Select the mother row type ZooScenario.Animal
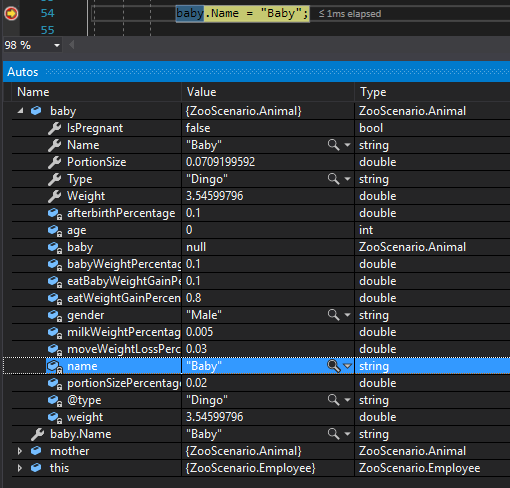Image resolution: width=510 pixels, height=488 pixels. 412,451
